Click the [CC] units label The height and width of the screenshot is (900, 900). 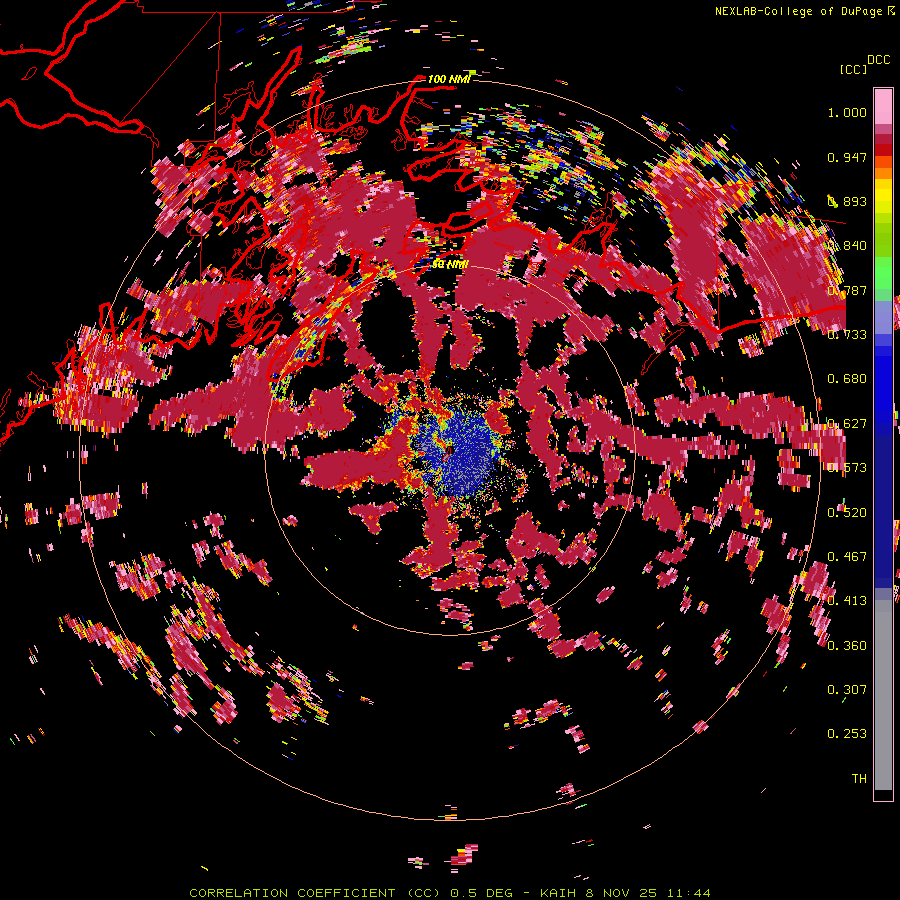[x=853, y=69]
